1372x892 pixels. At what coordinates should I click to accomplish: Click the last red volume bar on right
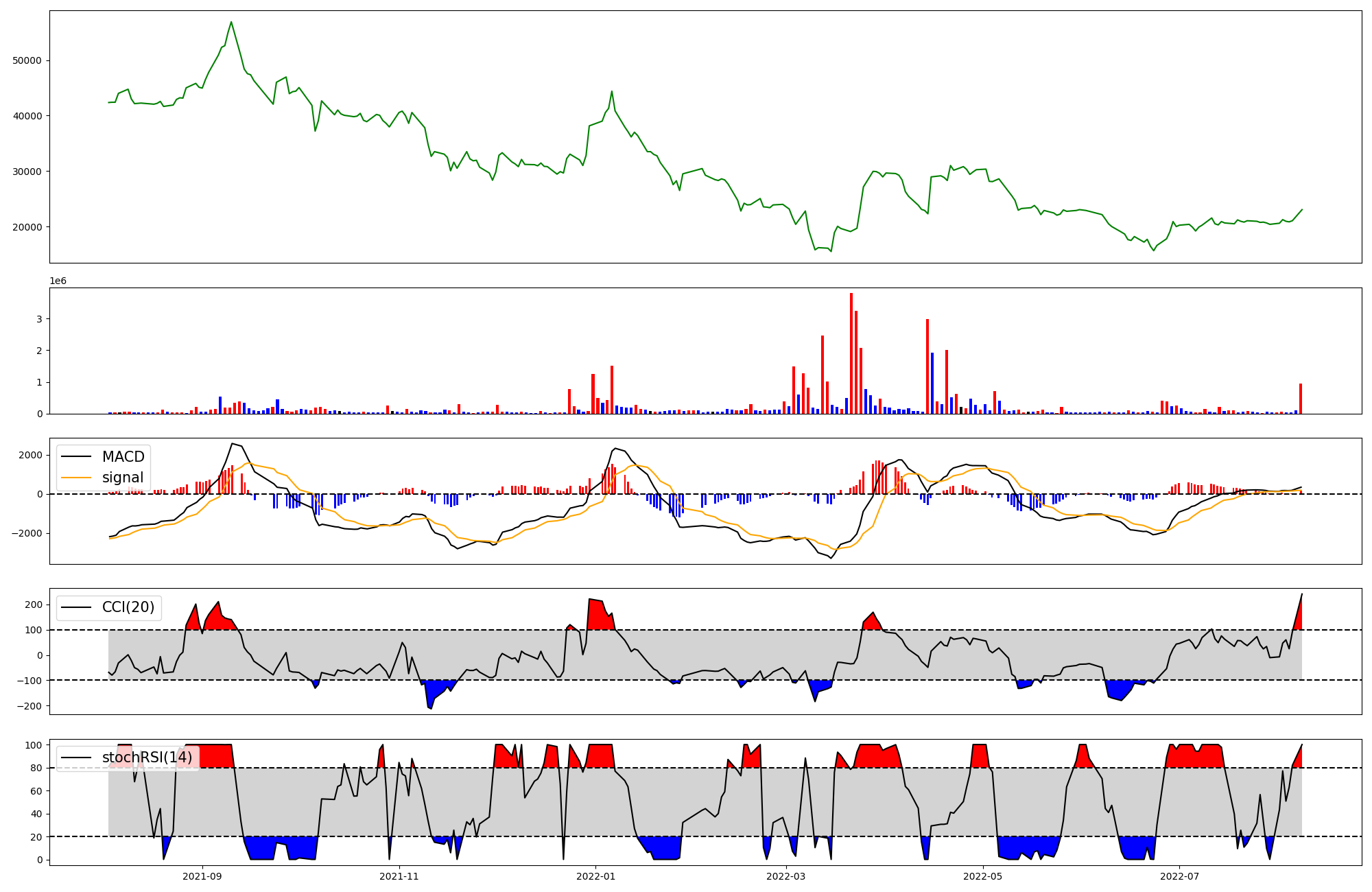coord(1301,399)
